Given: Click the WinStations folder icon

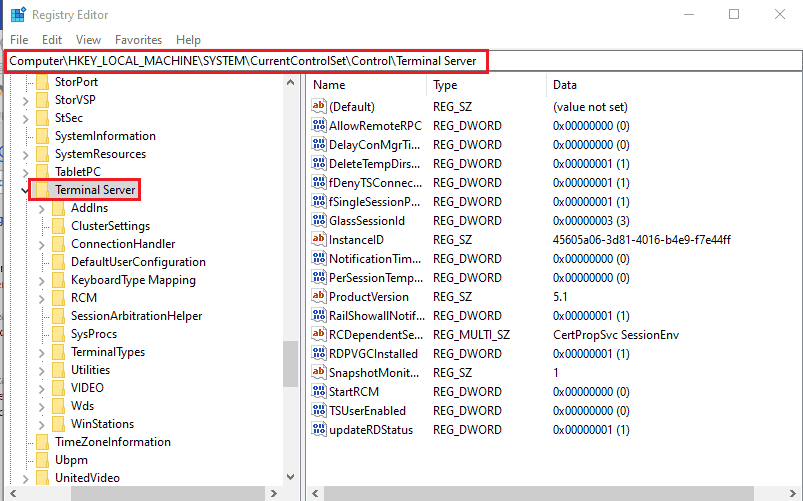Looking at the screenshot, I should (58, 424).
